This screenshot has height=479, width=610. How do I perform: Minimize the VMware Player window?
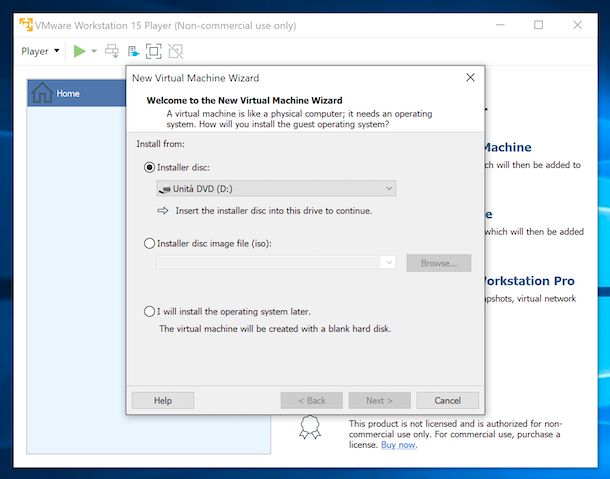pos(500,25)
